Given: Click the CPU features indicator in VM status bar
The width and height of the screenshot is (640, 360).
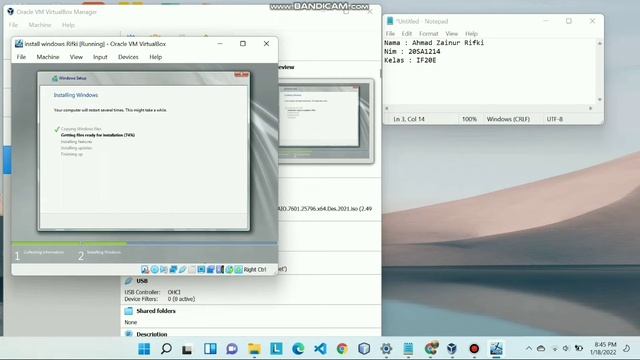Looking at the screenshot, I should [220, 269].
